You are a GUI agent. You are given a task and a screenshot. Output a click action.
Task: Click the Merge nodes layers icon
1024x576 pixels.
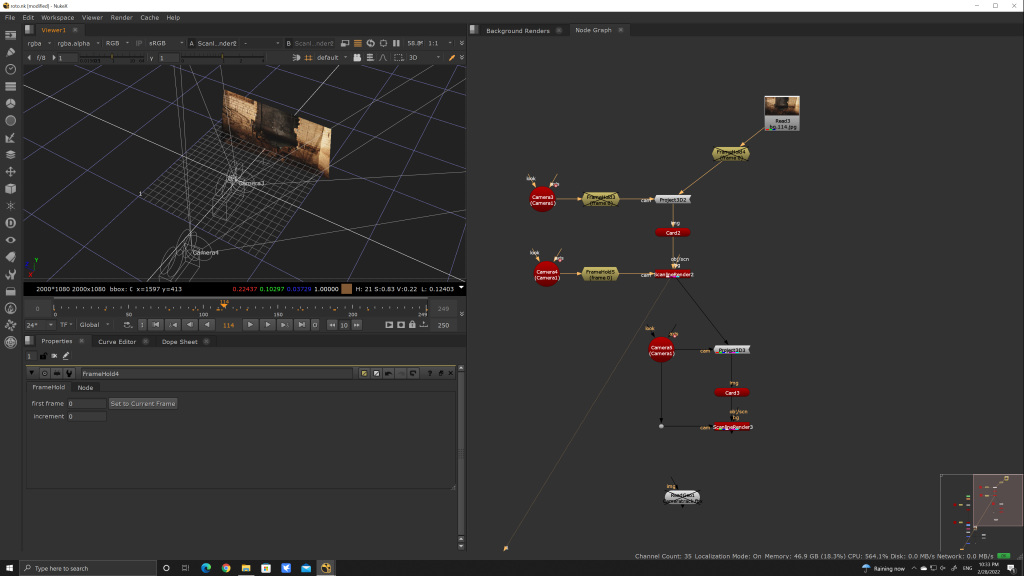click(x=10, y=154)
